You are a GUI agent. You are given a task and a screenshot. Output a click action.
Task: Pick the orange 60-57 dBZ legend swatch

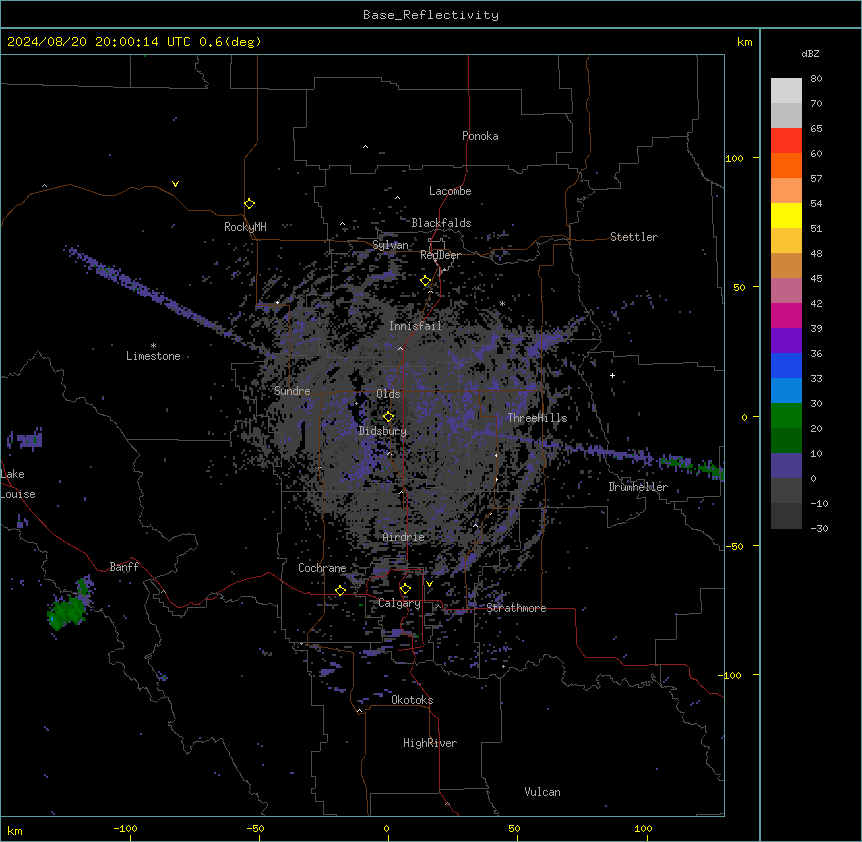click(786, 165)
